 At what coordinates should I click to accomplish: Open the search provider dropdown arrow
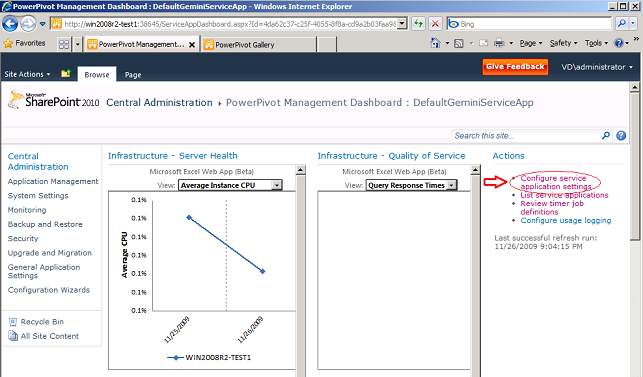click(x=633, y=24)
